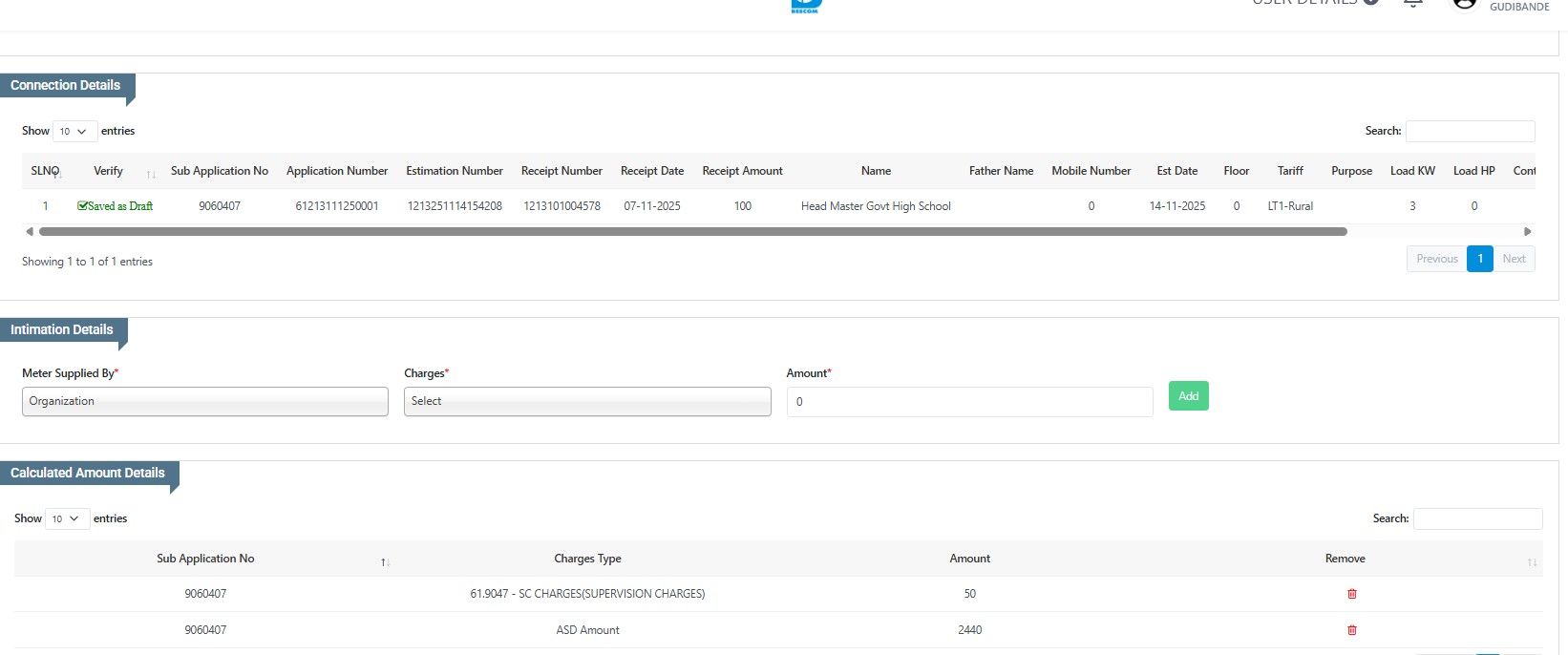The image size is (1568, 655).
Task: Toggle the Saved as Draft checkbox
Action: click(83, 206)
